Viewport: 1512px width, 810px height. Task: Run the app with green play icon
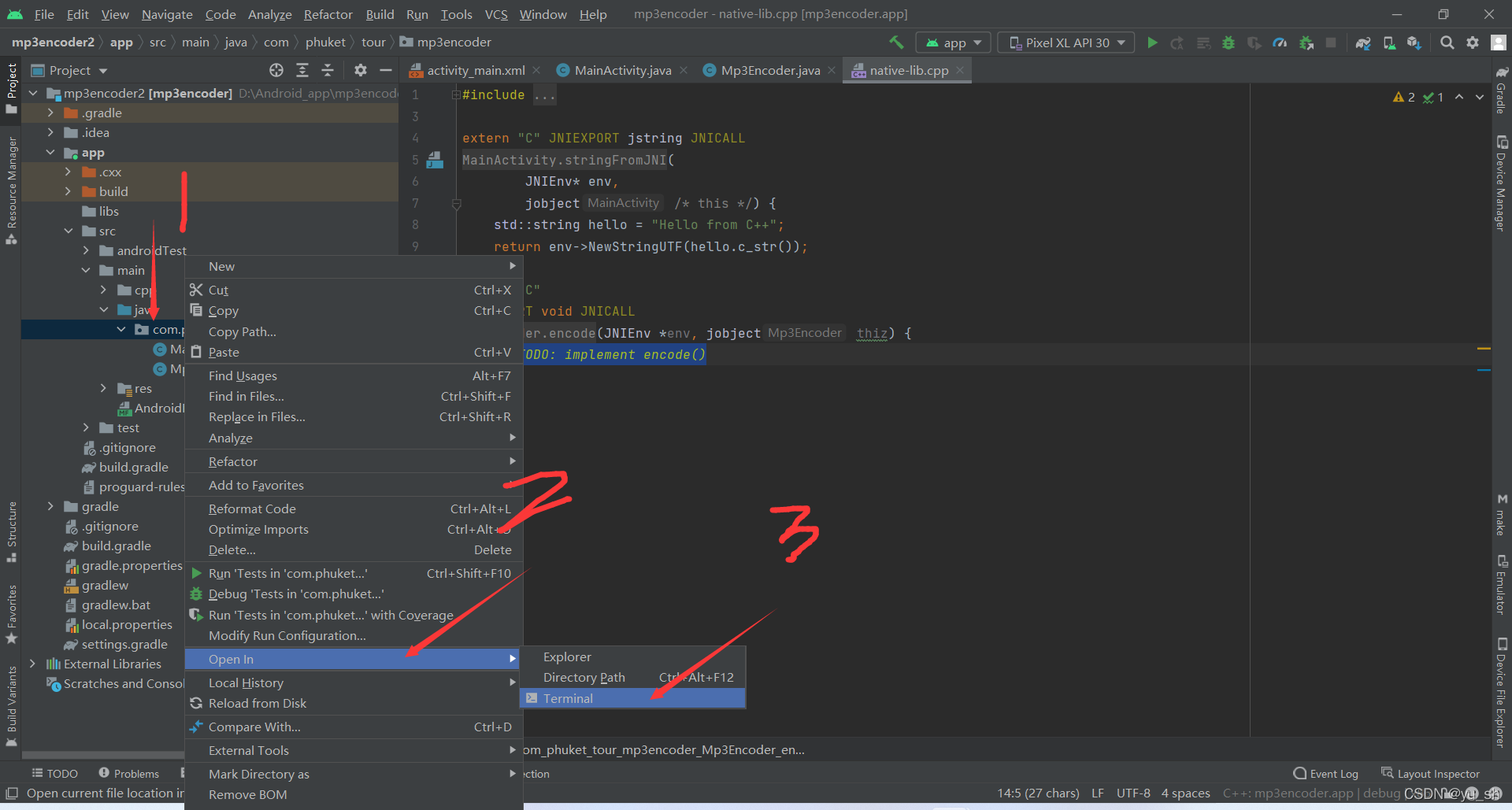[x=1152, y=43]
